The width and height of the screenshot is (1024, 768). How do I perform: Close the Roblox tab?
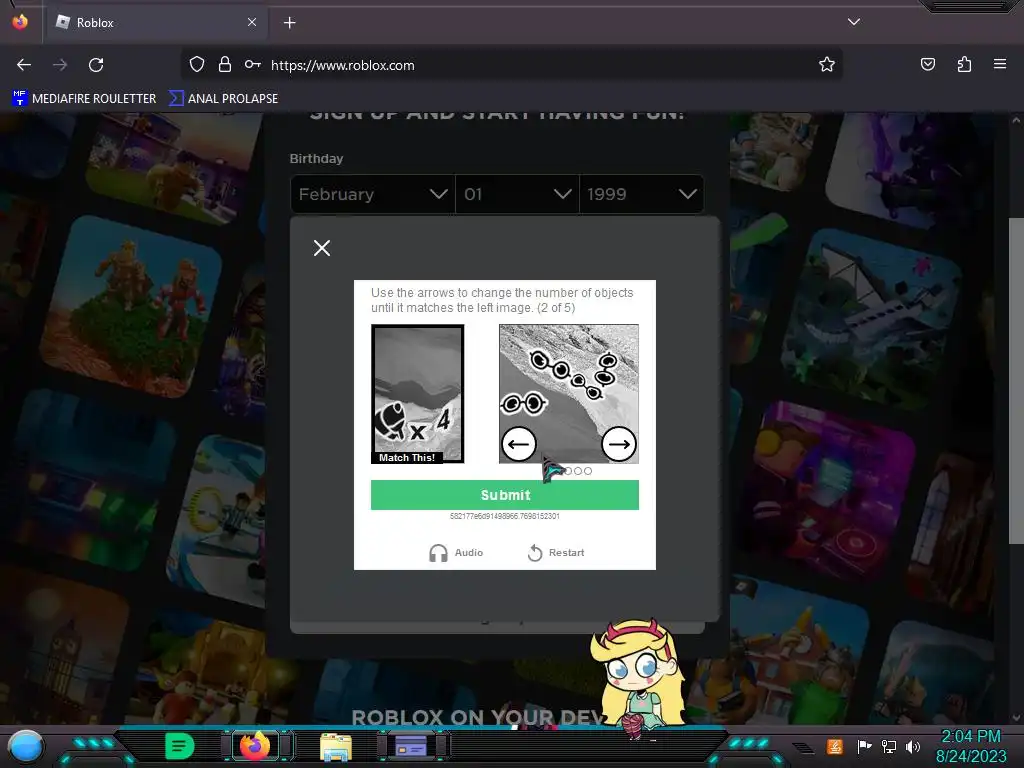click(x=252, y=22)
